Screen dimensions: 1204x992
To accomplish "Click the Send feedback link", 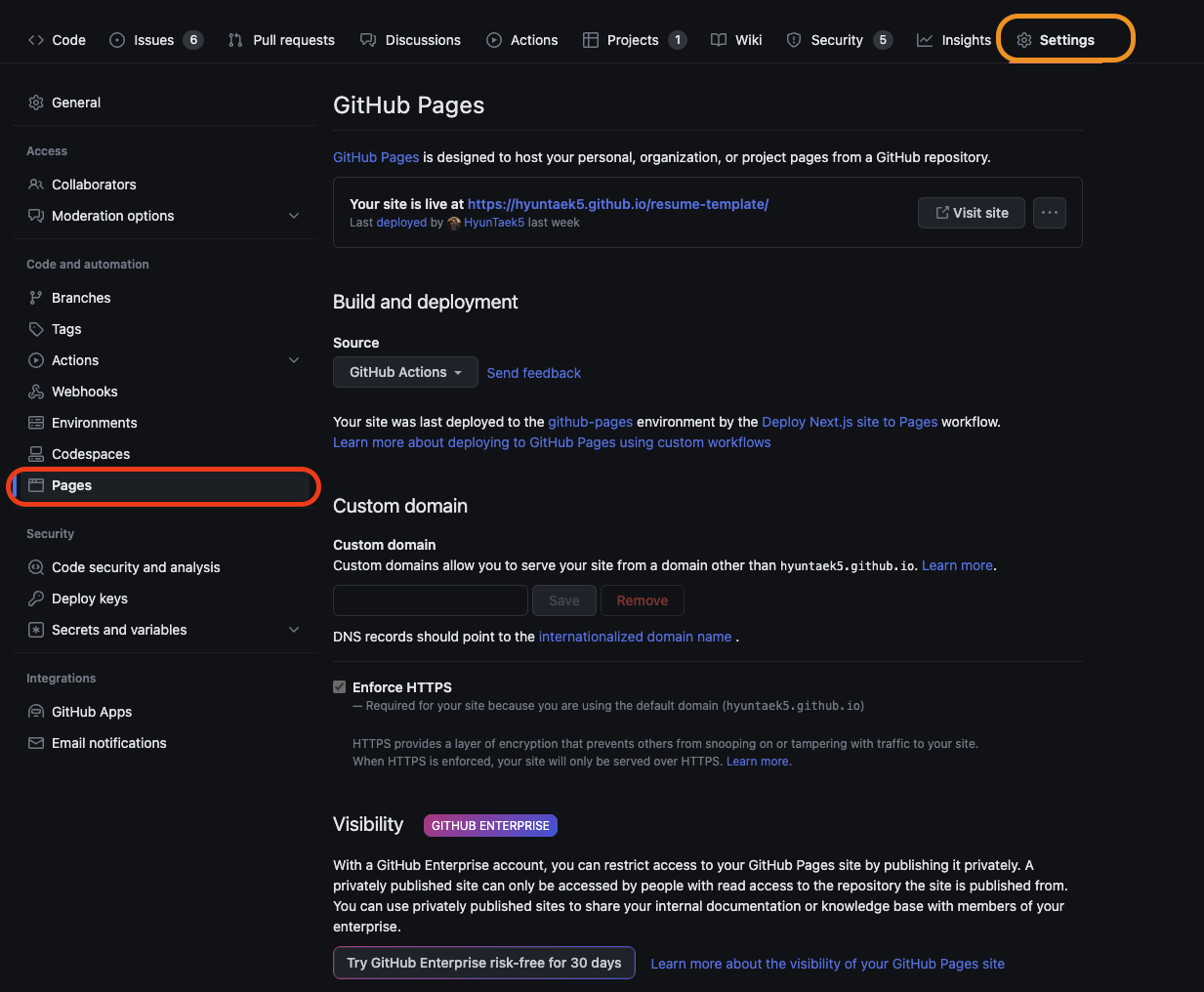I will pyautogui.click(x=534, y=373).
